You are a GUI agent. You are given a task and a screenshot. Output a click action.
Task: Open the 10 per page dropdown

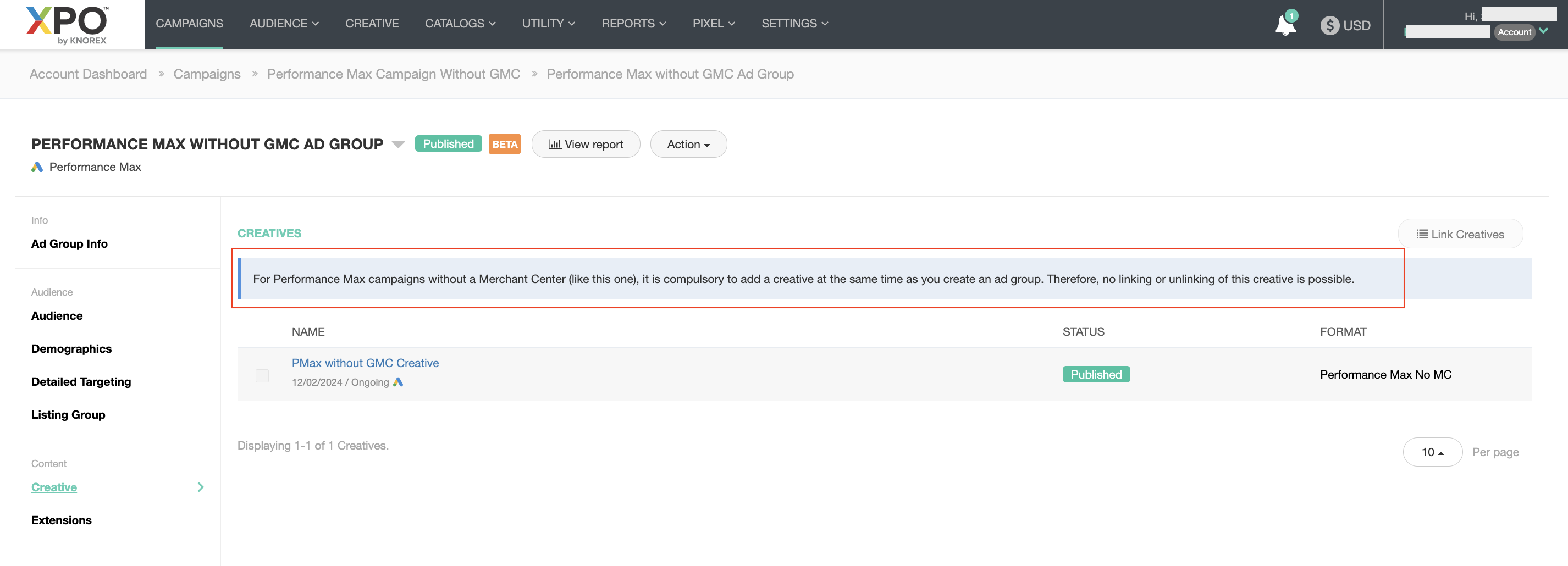tap(1432, 452)
